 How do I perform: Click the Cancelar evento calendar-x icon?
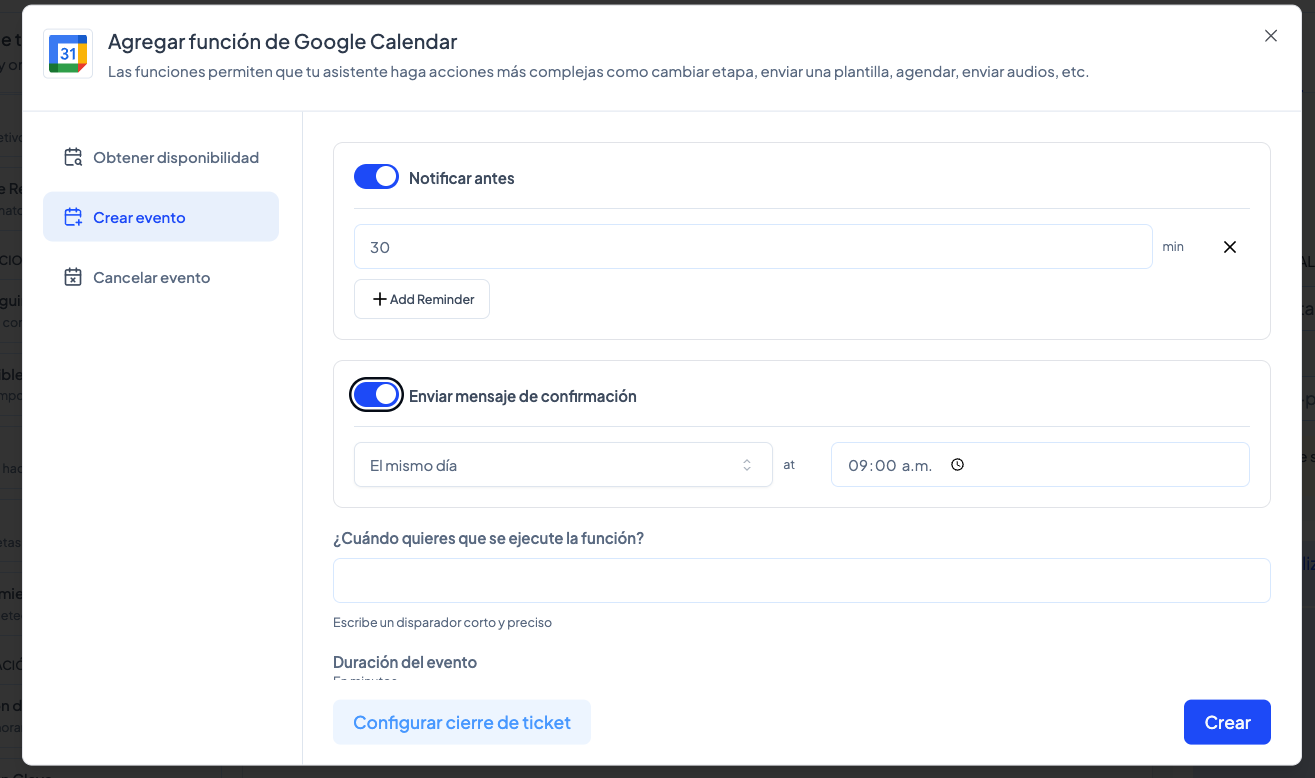pyautogui.click(x=73, y=277)
